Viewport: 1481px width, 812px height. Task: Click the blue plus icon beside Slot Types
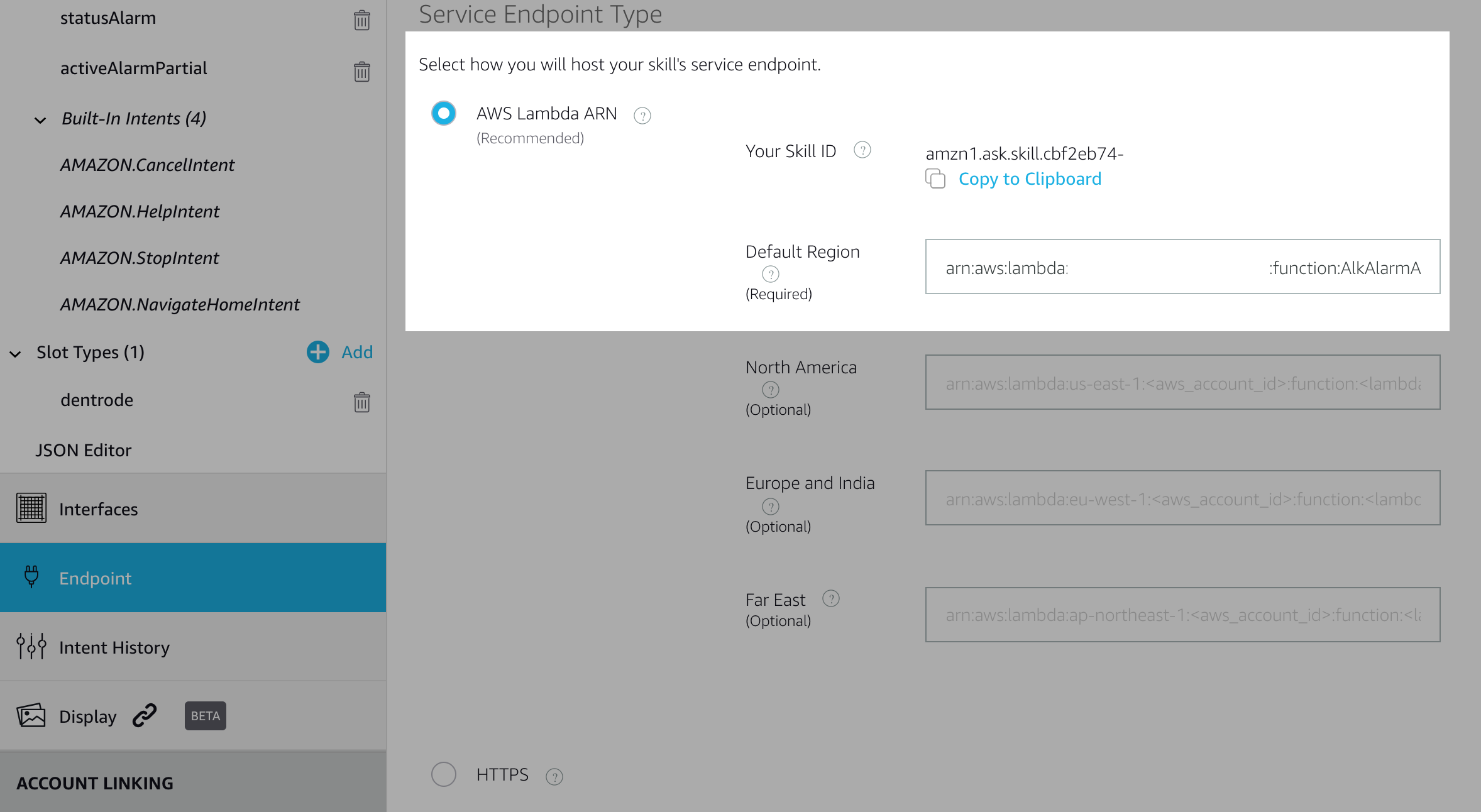point(317,352)
